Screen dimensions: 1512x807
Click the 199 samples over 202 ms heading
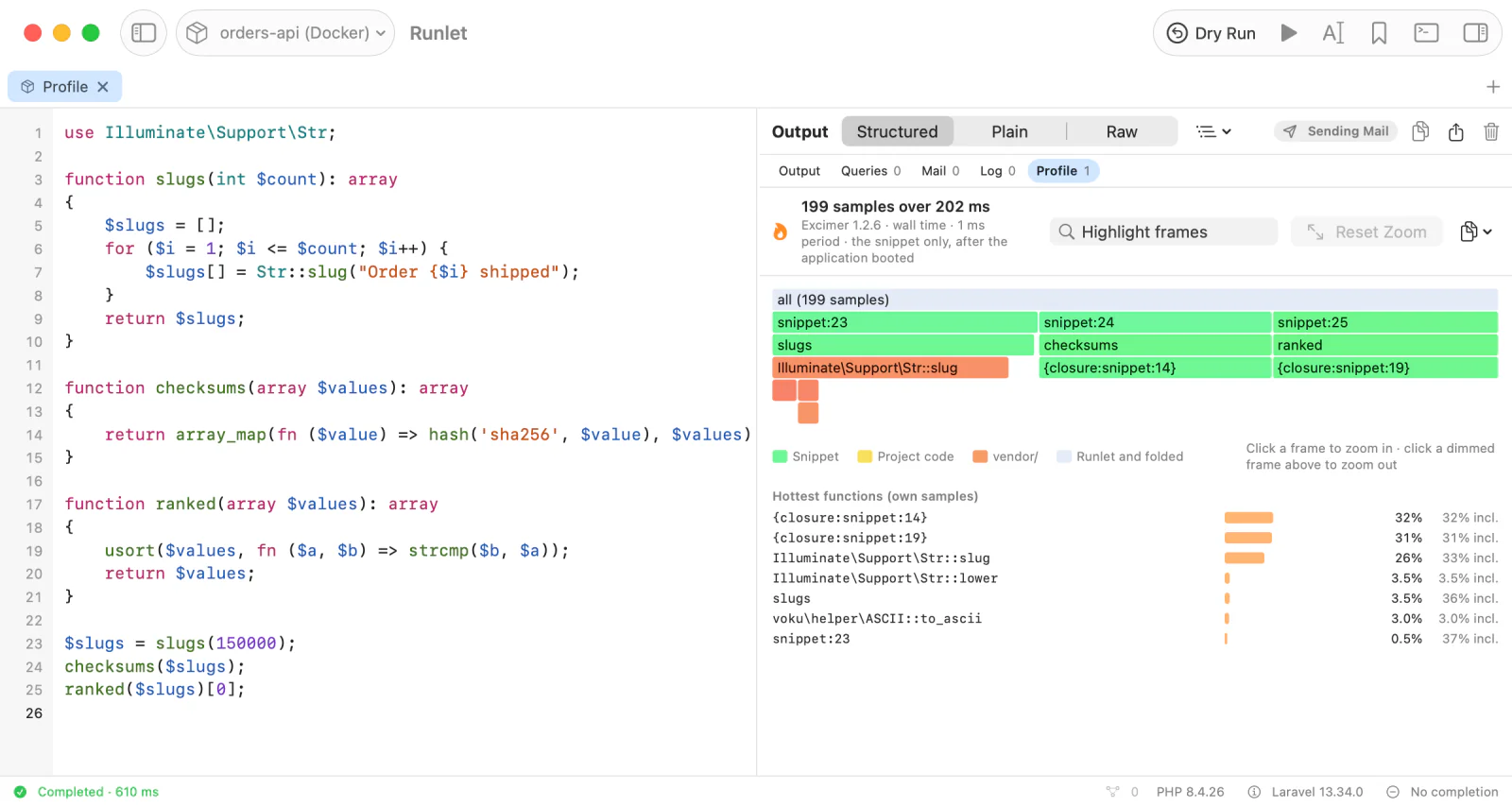(x=896, y=206)
